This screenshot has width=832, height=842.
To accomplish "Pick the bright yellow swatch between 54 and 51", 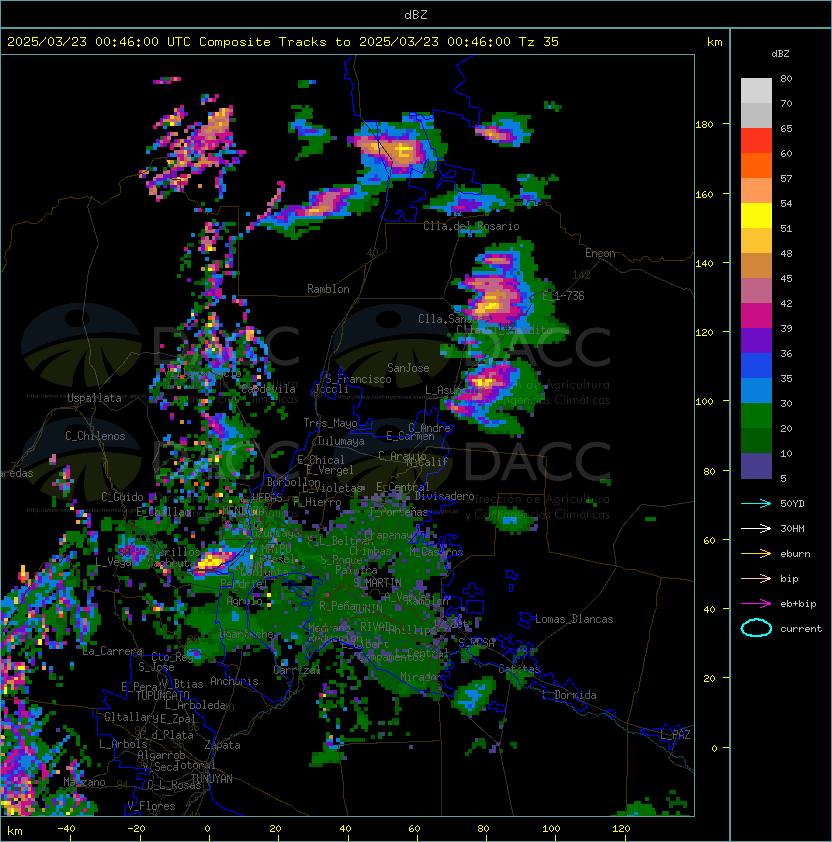I will click(756, 216).
